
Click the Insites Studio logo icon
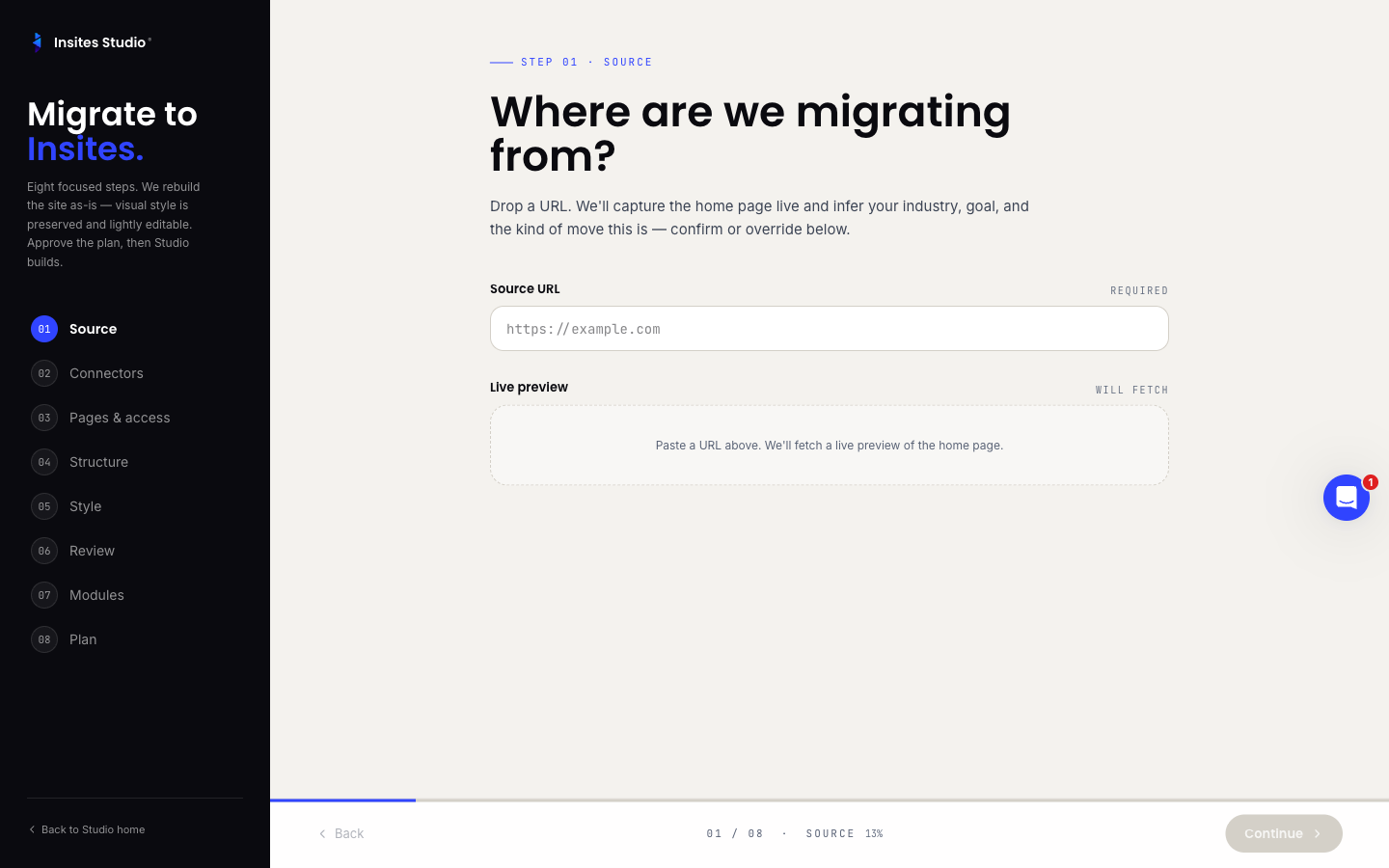tap(37, 41)
